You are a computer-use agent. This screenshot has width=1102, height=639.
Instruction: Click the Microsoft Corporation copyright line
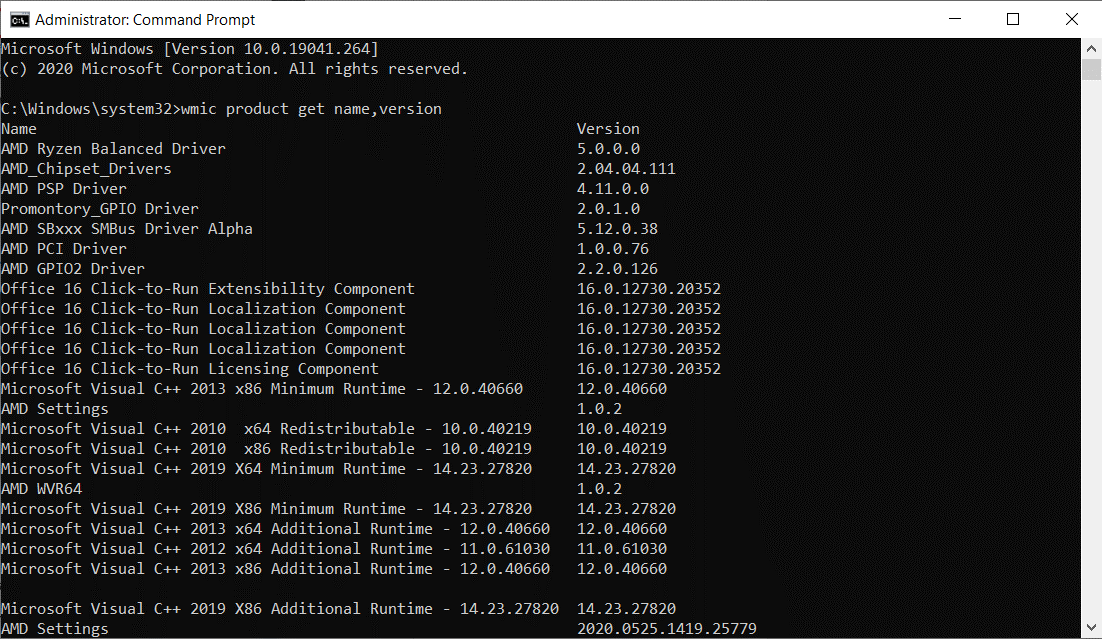coord(234,69)
